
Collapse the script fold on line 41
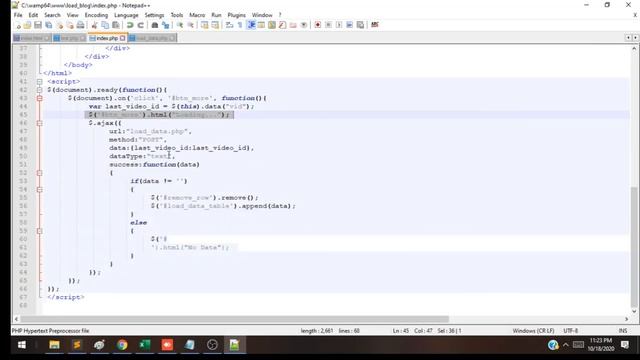click(x=40, y=82)
